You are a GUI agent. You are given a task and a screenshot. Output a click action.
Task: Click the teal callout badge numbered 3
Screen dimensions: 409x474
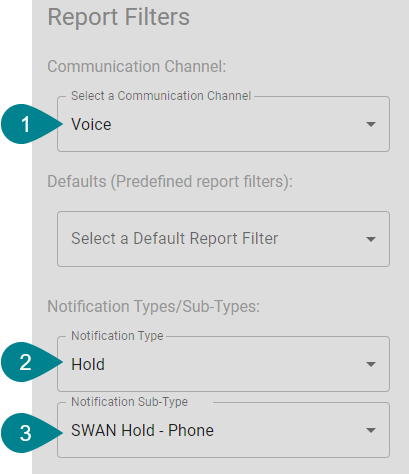[x=27, y=433]
